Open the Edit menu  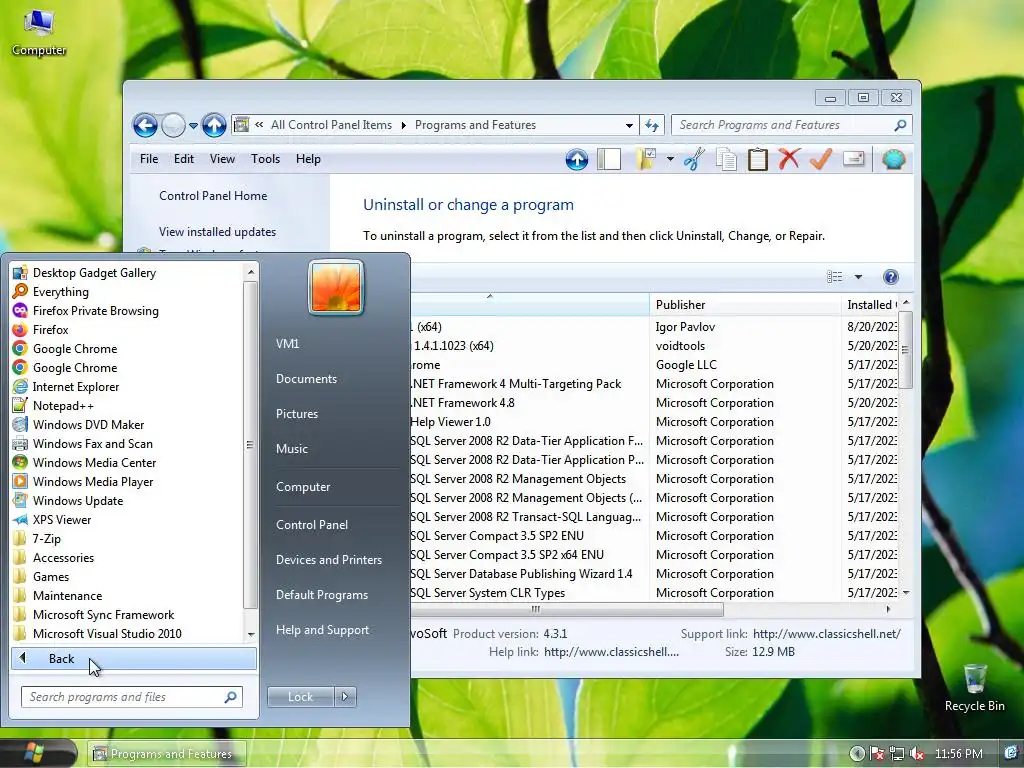(184, 159)
